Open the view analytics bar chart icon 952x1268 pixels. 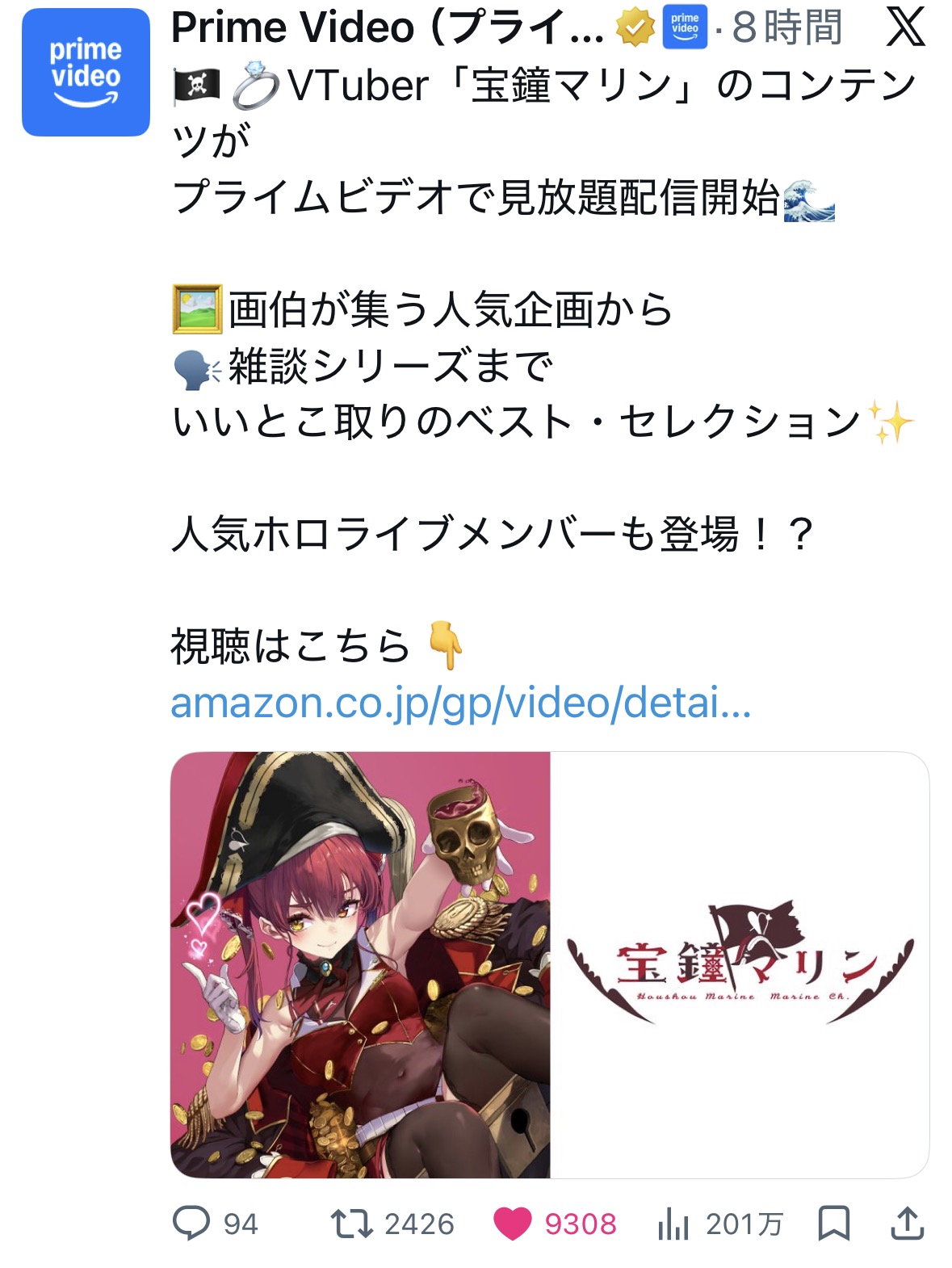673,1224
